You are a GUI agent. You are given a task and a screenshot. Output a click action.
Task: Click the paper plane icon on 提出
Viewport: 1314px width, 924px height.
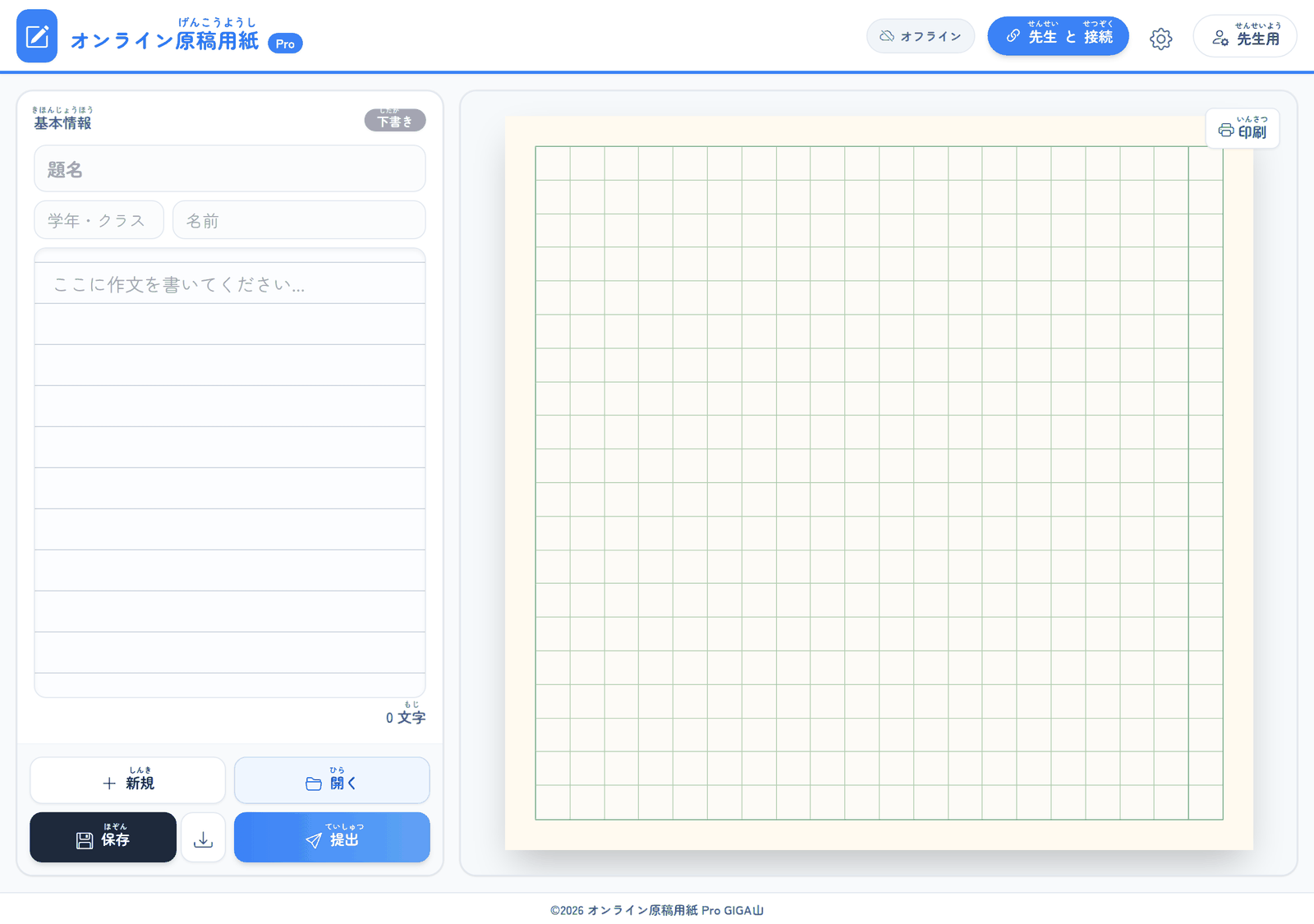[x=314, y=840]
